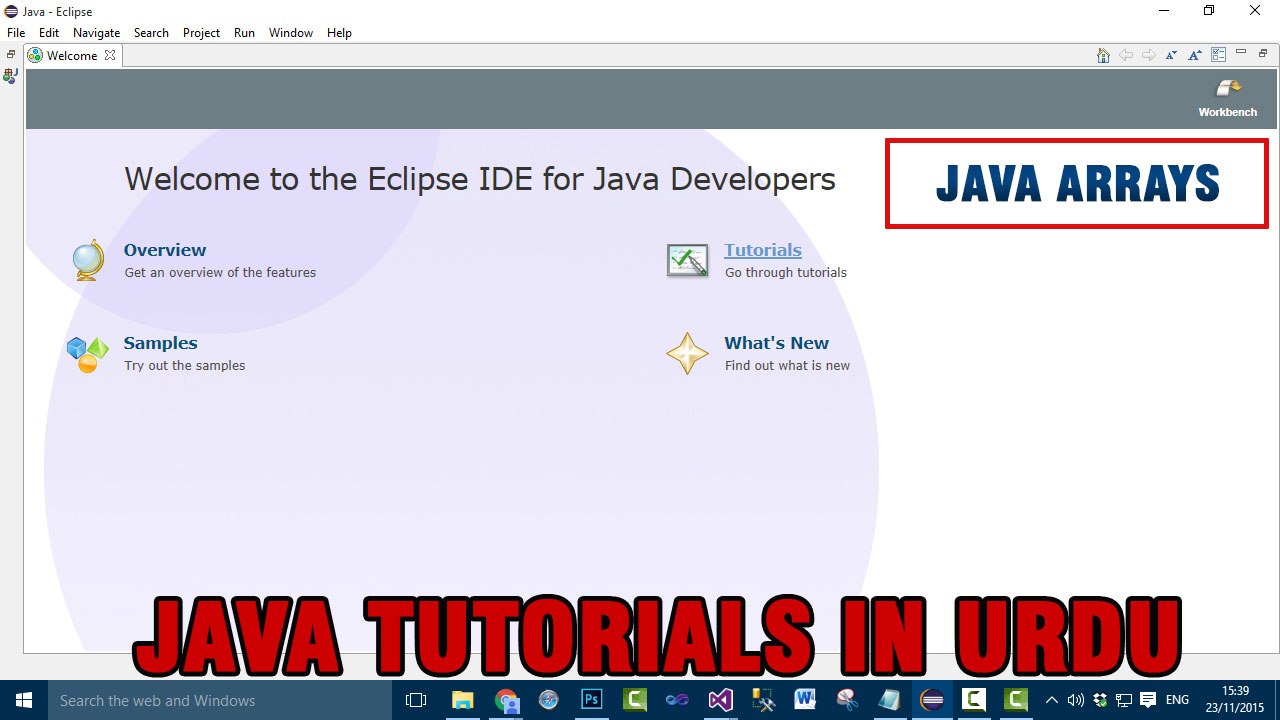Viewport: 1280px width, 720px height.
Task: Open Microsoft Word from the taskbar
Action: 805,700
